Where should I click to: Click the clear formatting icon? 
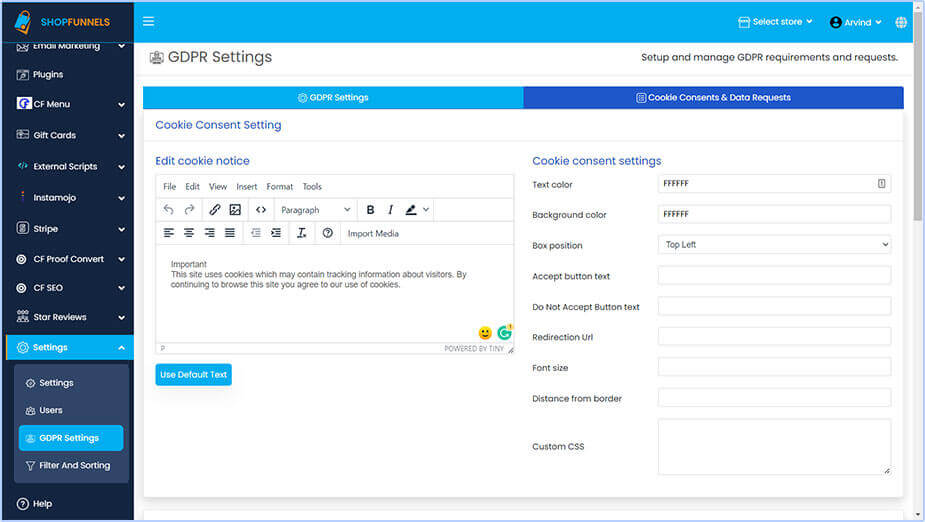point(302,233)
